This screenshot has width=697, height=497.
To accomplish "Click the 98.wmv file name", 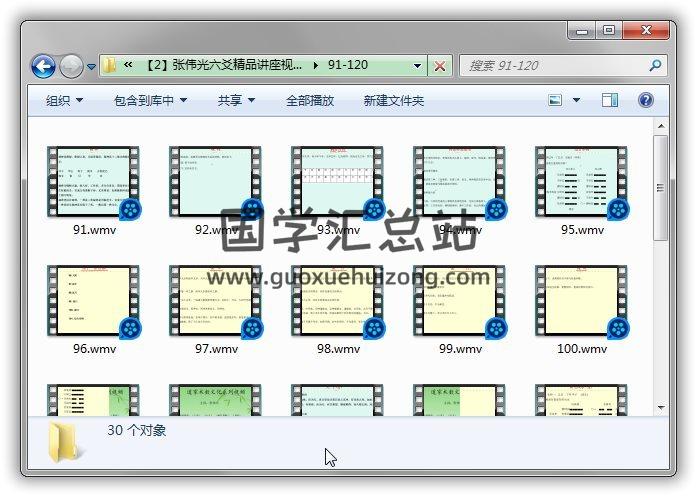I will point(338,349).
